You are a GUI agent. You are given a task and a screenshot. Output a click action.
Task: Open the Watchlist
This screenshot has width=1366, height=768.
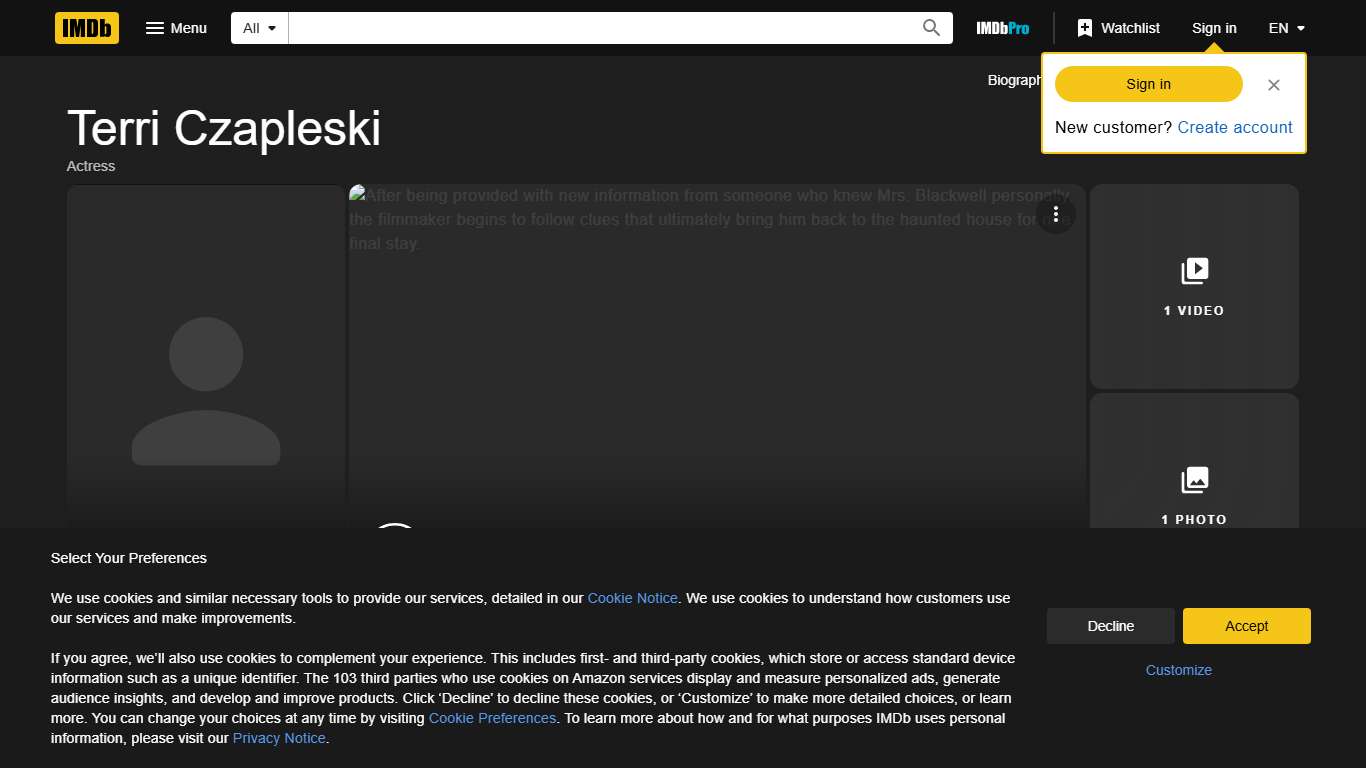point(1118,28)
